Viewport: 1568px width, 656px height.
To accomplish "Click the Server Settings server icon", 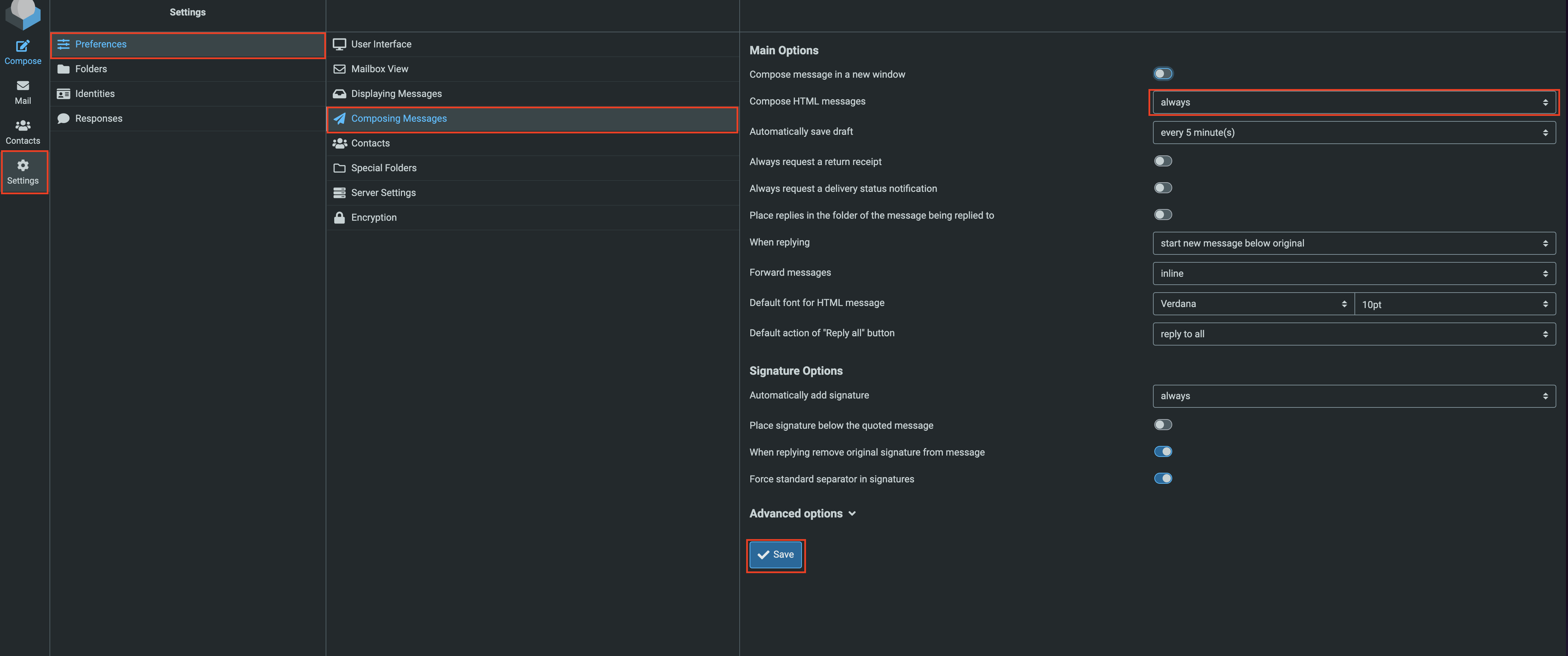I will 340,192.
